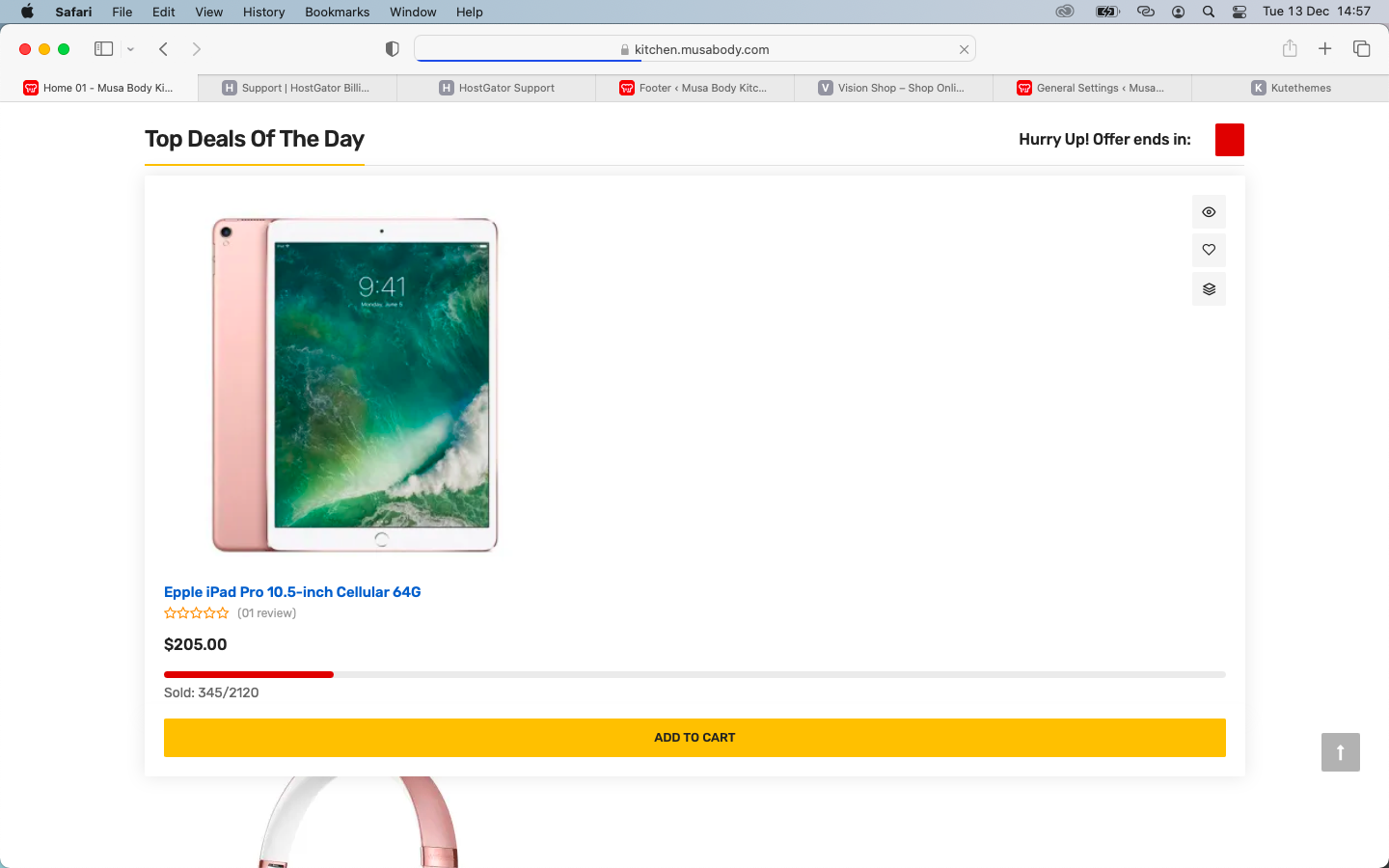Go back to the previous page
The image size is (1389, 868).
click(163, 49)
